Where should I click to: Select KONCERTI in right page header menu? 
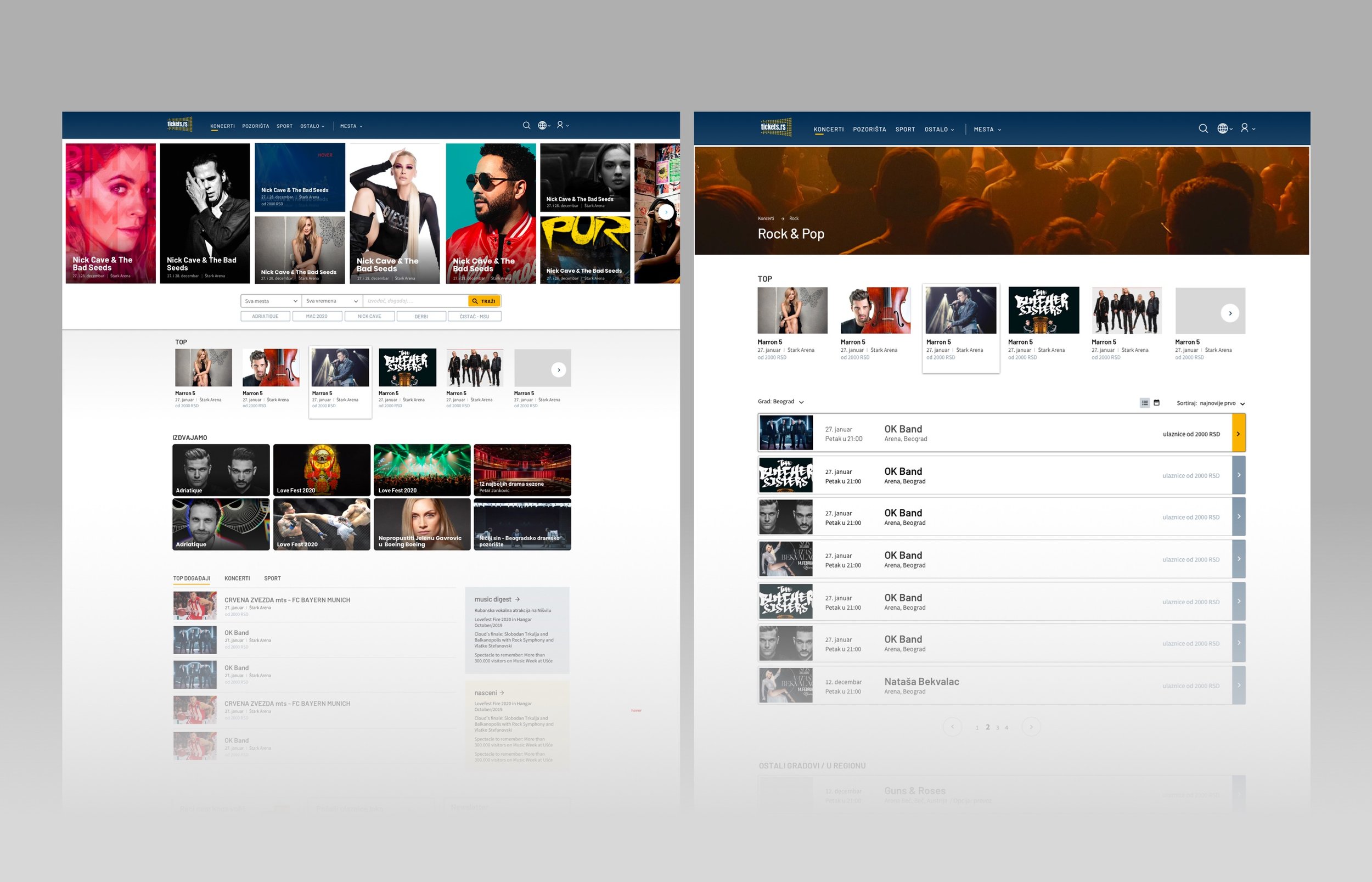829,130
